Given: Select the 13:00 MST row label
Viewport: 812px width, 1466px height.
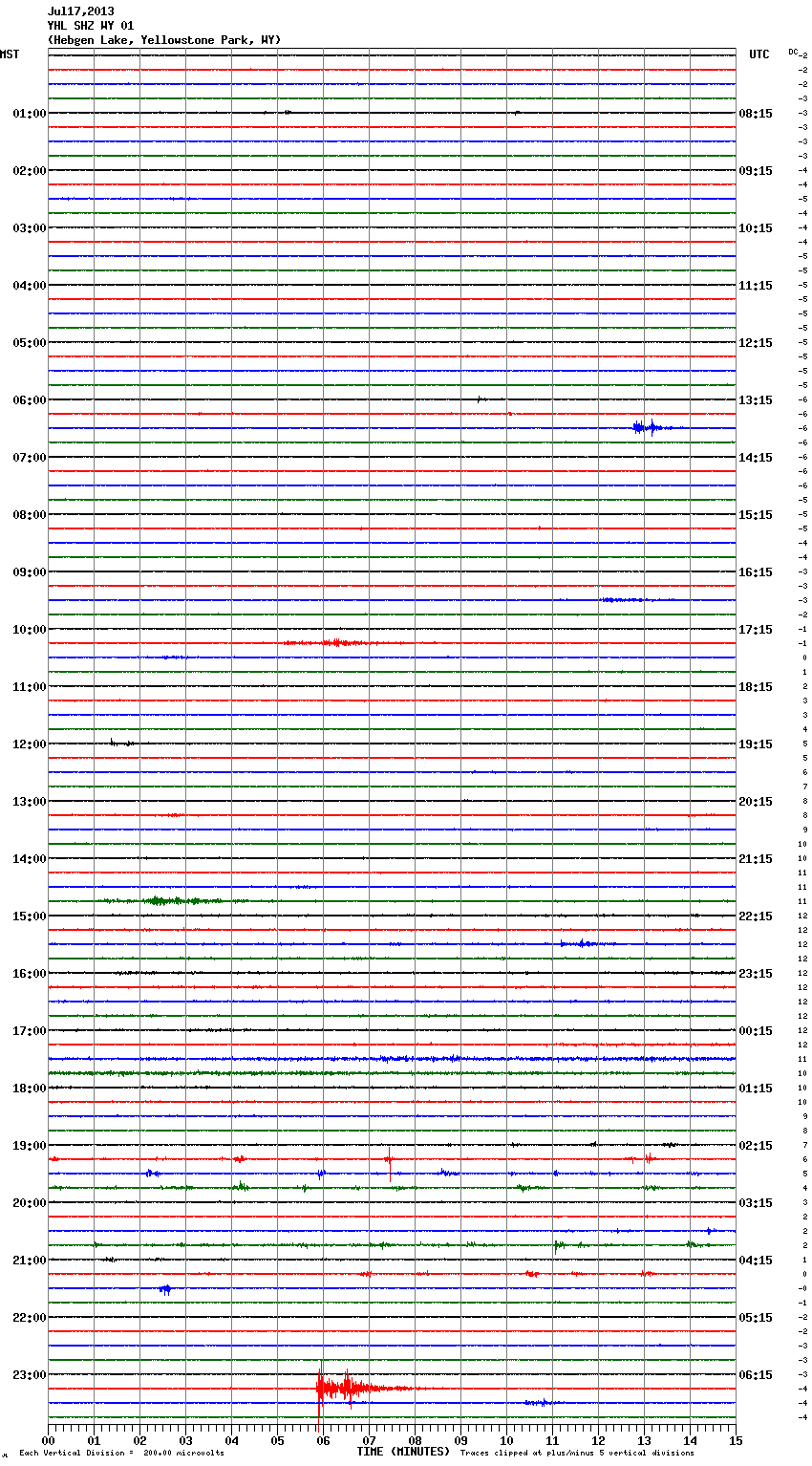Looking at the screenshot, I should click(30, 802).
